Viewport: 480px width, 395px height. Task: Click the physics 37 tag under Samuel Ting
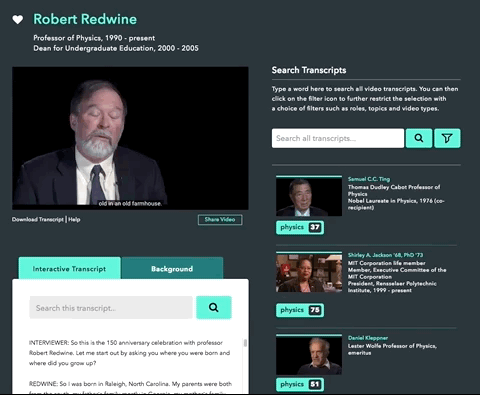click(300, 227)
